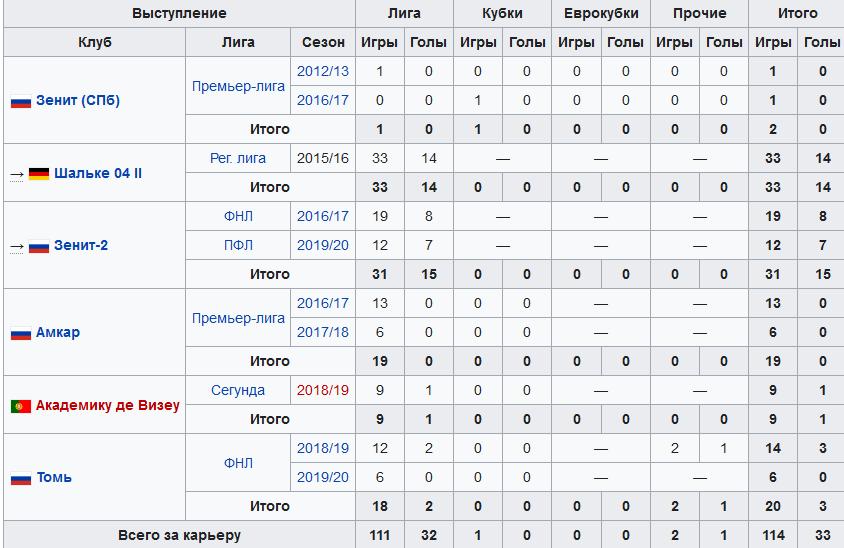Open the Сегунда league link
This screenshot has width=844, height=548.
click(x=238, y=390)
